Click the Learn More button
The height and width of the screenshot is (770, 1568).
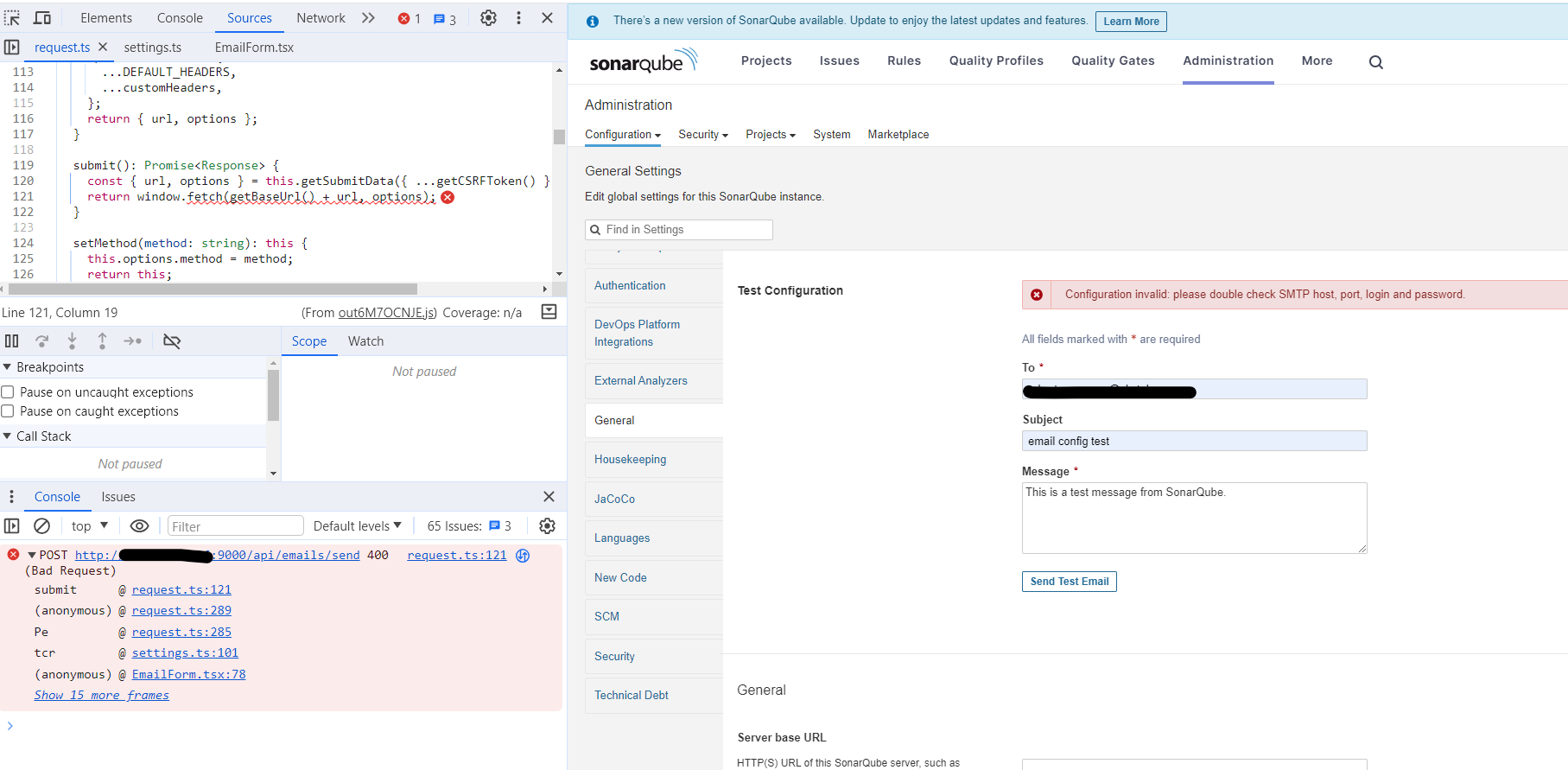pos(1131,22)
